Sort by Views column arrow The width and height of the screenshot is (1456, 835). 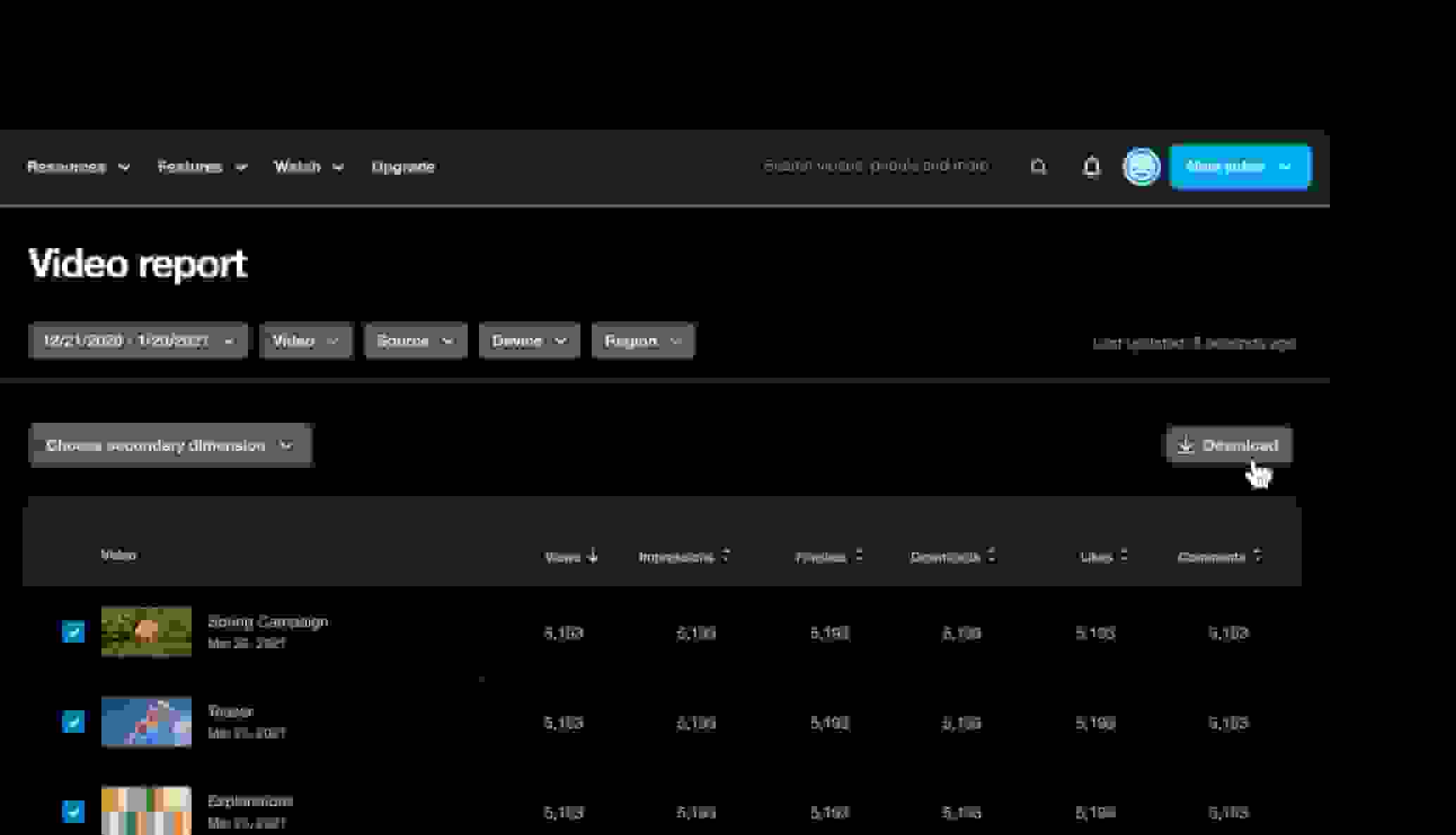pos(592,556)
